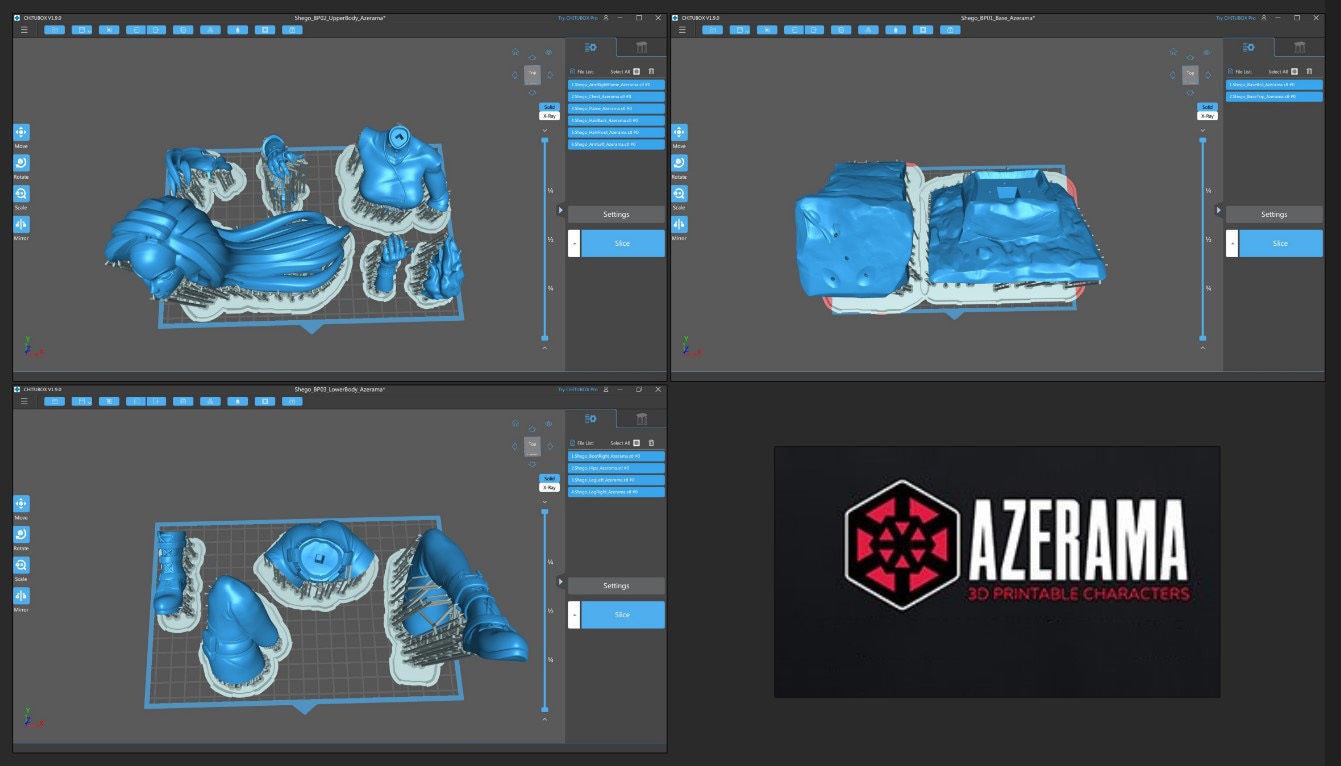Viewport: 1341px width, 766px height.
Task: Enable Solid view in Base window
Action: [x=1207, y=107]
